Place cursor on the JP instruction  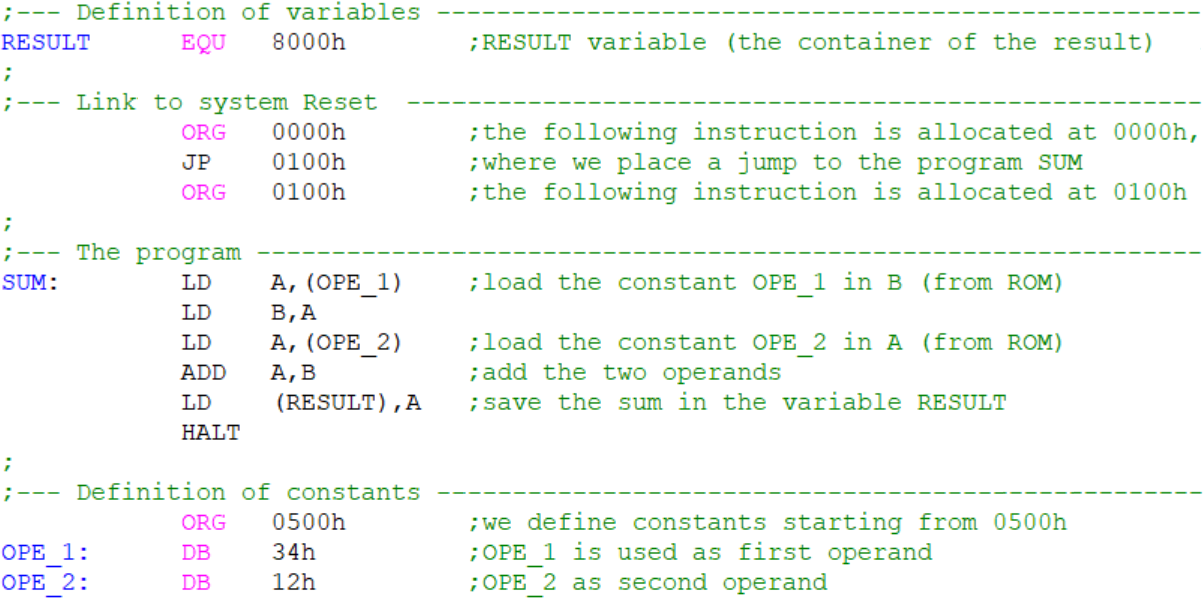(x=196, y=163)
